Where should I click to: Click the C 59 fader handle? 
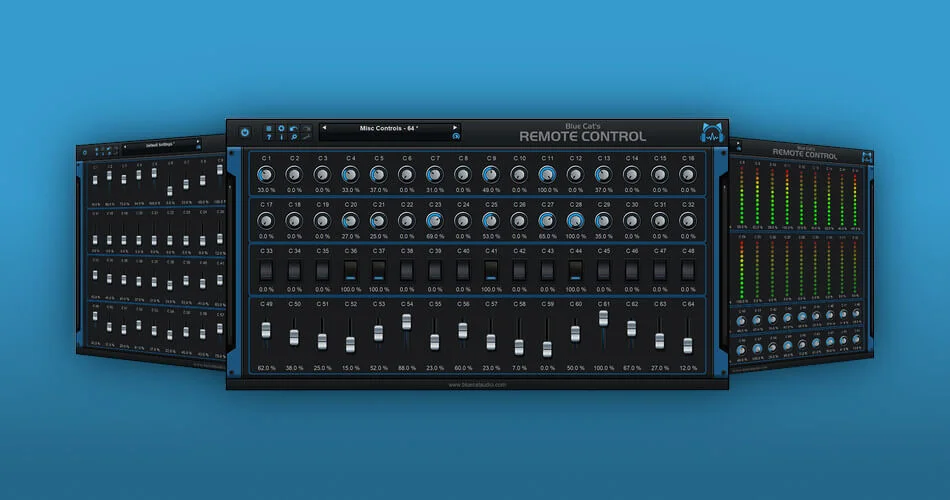[547, 349]
